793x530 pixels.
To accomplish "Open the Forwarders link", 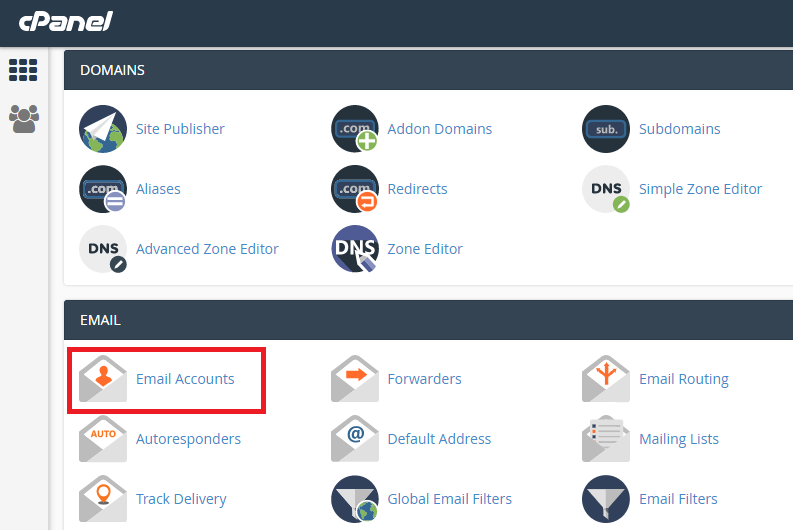I will 424,379.
